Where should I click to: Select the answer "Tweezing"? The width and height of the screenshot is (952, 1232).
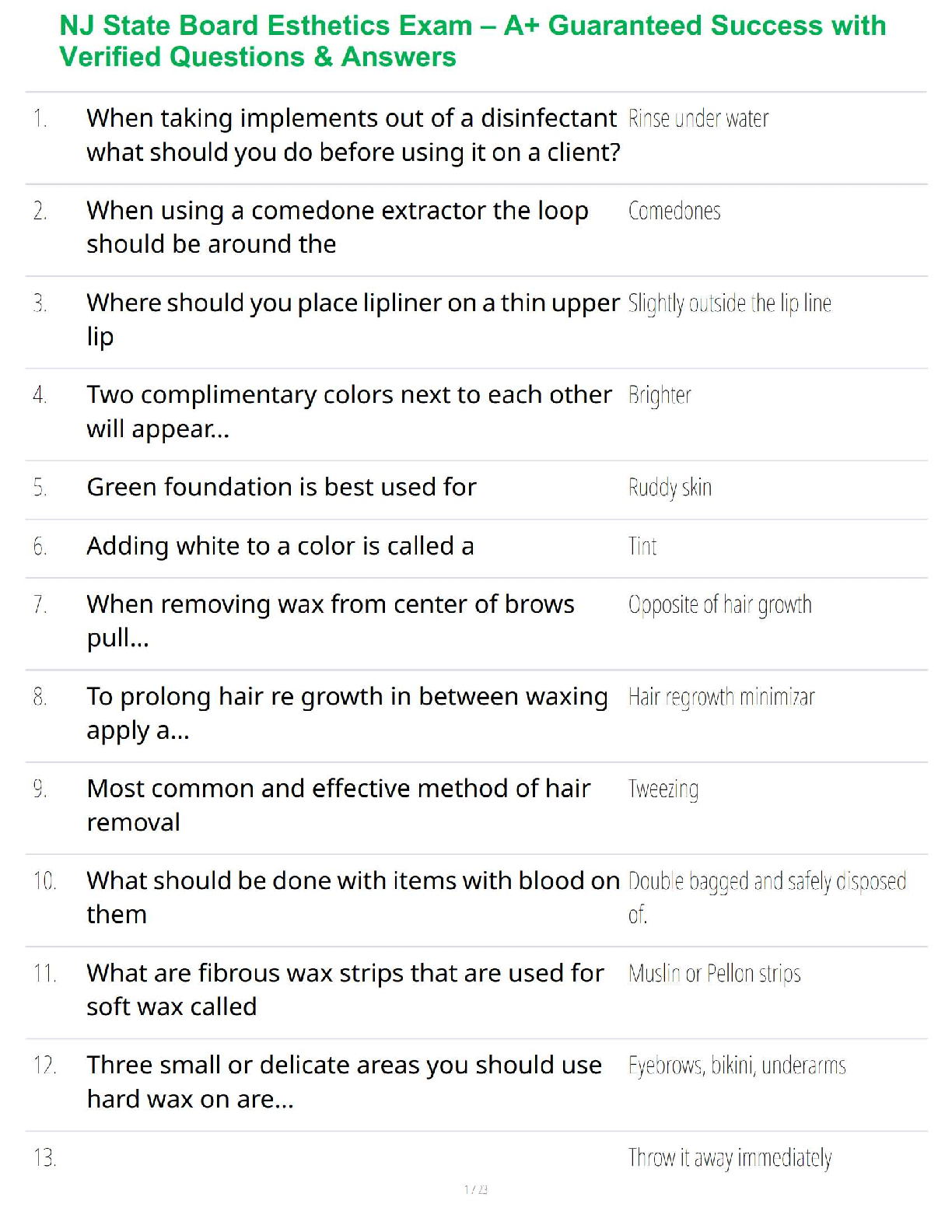663,789
